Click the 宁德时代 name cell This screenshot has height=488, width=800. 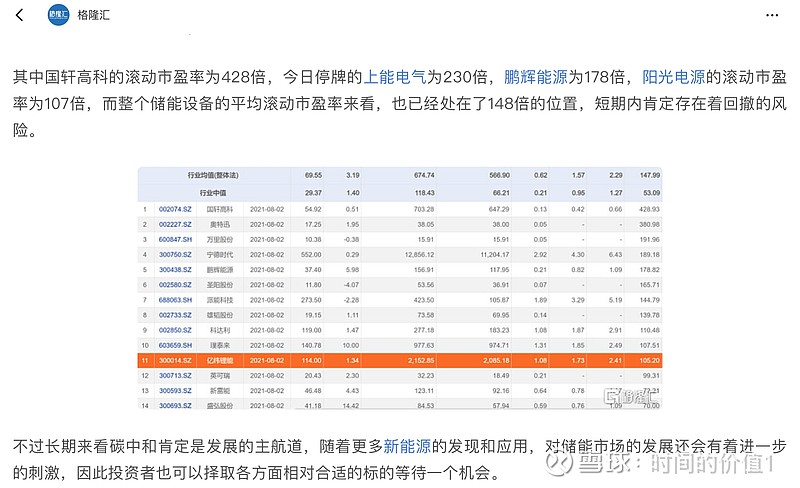click(x=220, y=255)
